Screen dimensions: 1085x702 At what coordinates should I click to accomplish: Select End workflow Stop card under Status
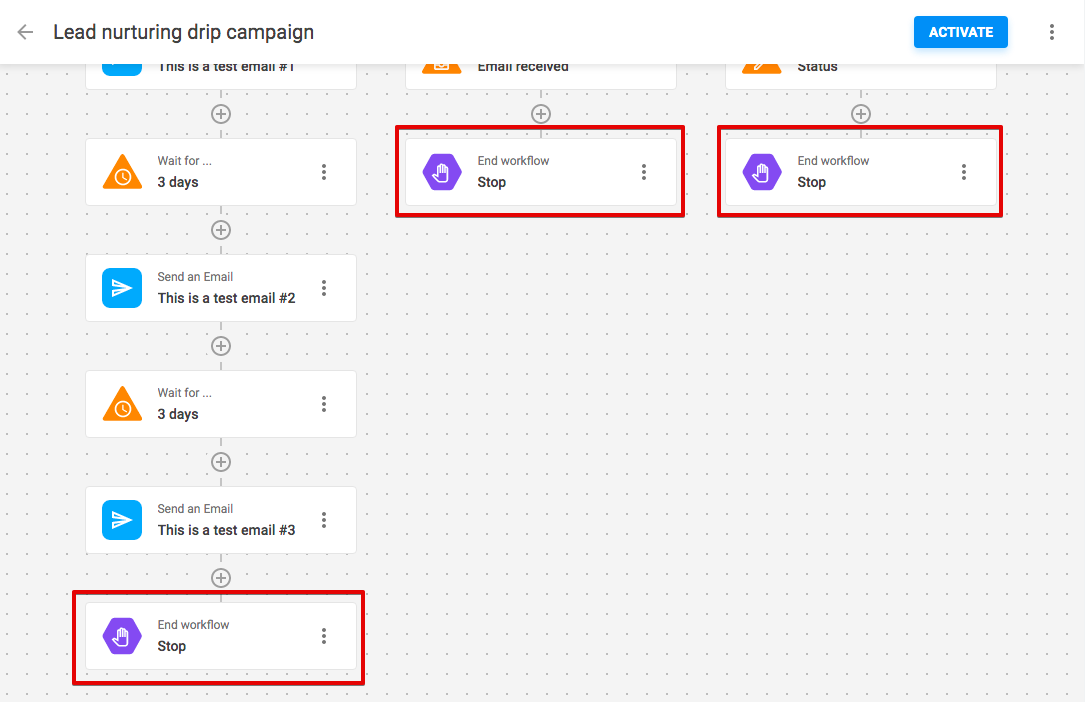coord(861,172)
